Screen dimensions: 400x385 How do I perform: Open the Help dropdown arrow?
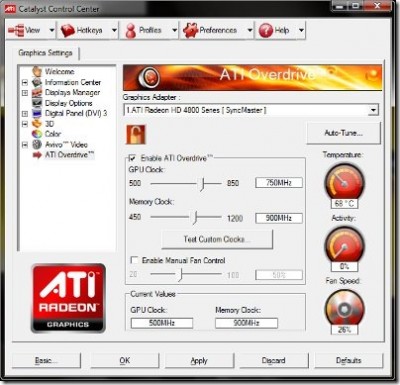click(301, 30)
